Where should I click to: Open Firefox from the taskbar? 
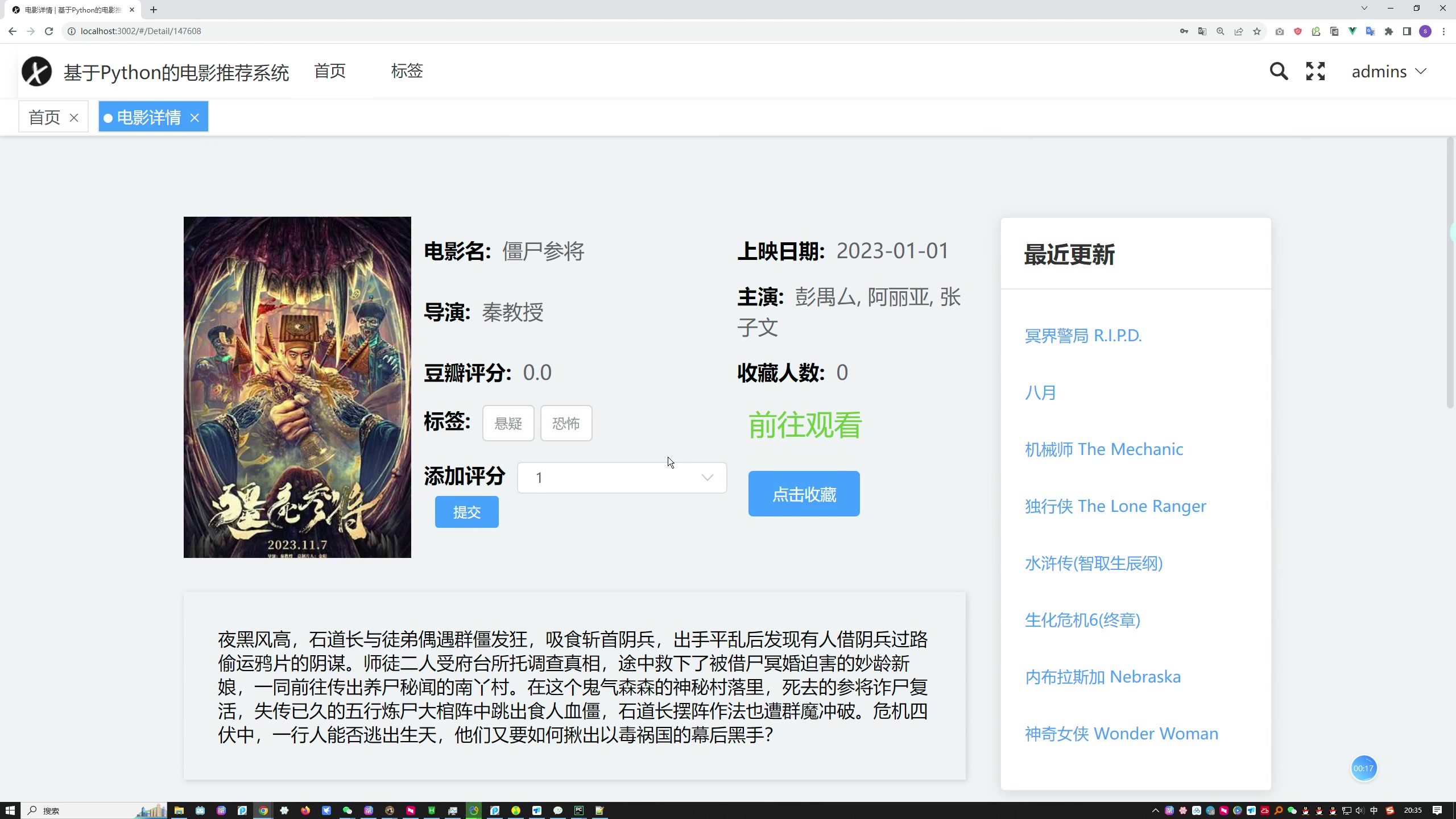(x=305, y=810)
